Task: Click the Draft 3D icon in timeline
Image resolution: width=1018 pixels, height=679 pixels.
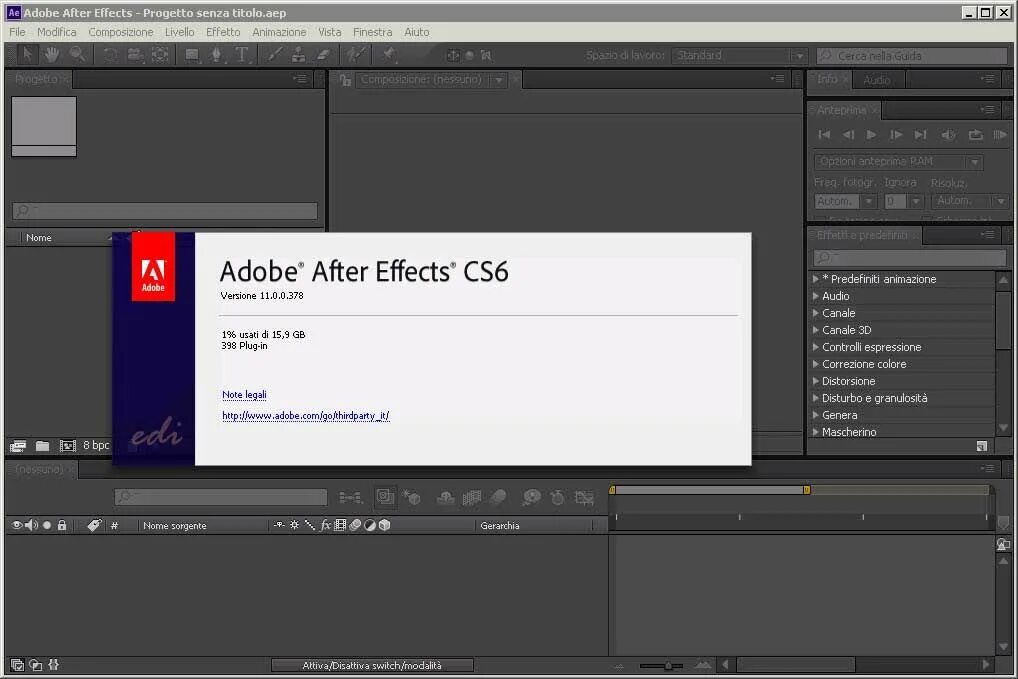Action: (412, 498)
